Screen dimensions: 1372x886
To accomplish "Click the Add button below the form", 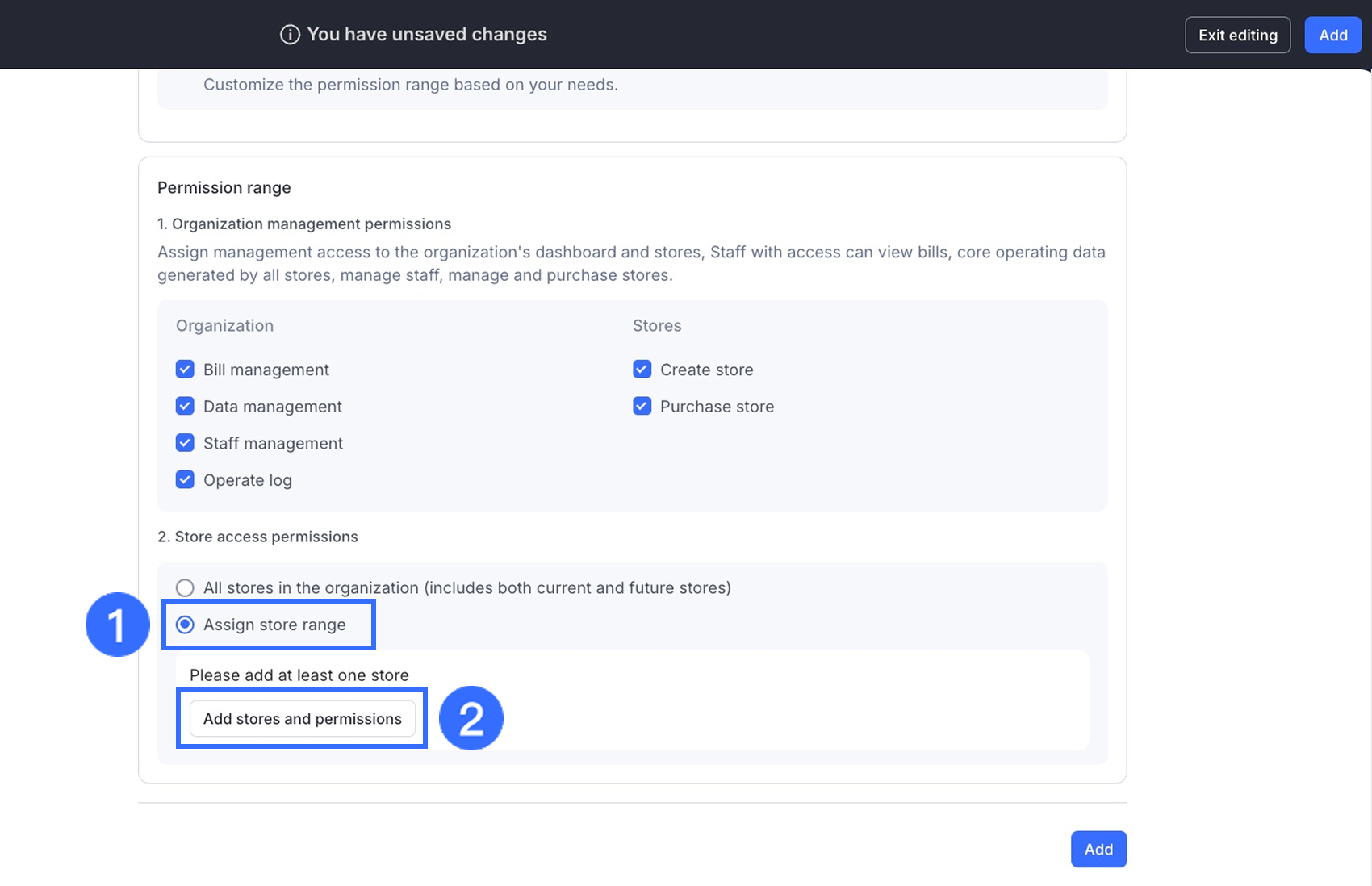I will click(x=1098, y=849).
